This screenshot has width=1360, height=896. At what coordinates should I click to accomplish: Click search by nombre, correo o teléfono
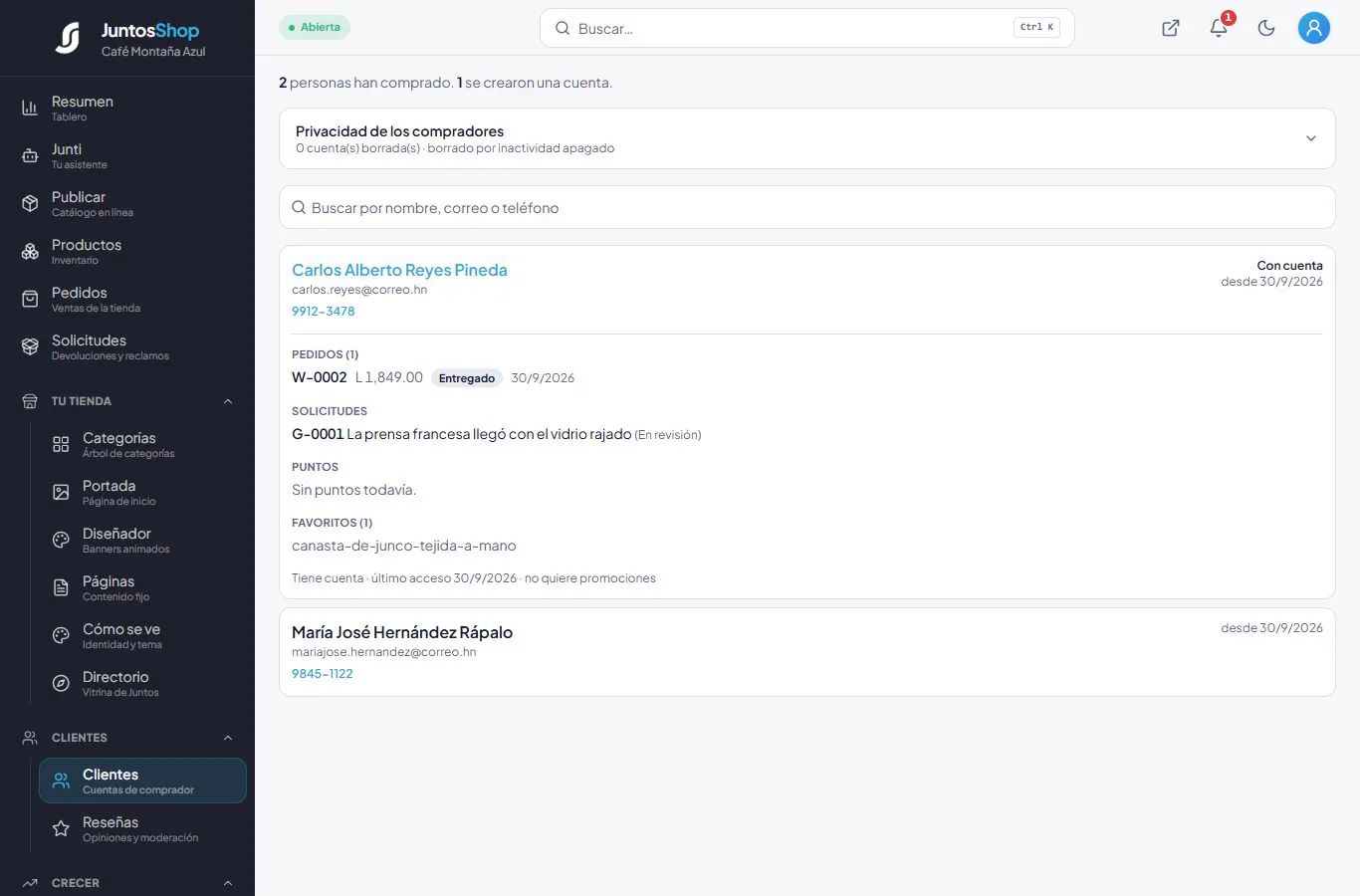[x=806, y=207]
